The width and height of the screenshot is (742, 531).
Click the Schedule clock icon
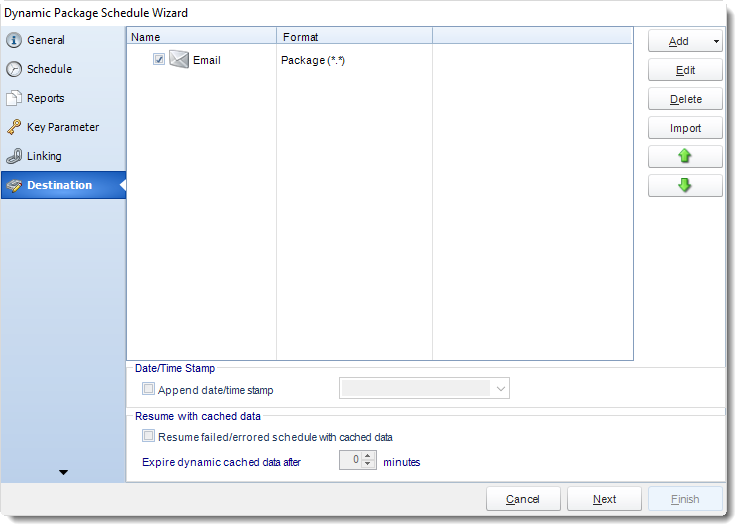(x=14, y=69)
